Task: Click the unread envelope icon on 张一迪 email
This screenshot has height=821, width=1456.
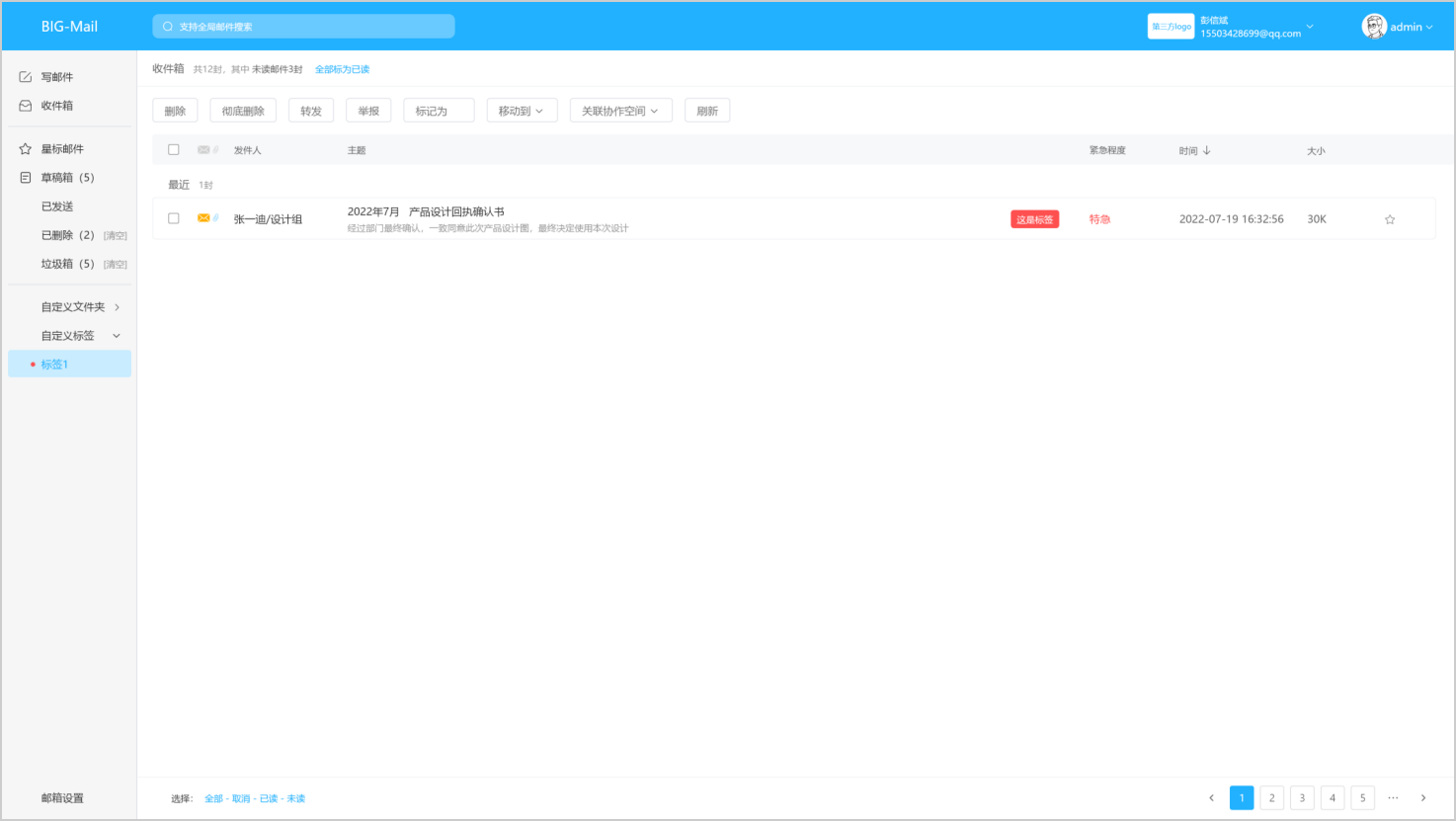Action: 203,218
